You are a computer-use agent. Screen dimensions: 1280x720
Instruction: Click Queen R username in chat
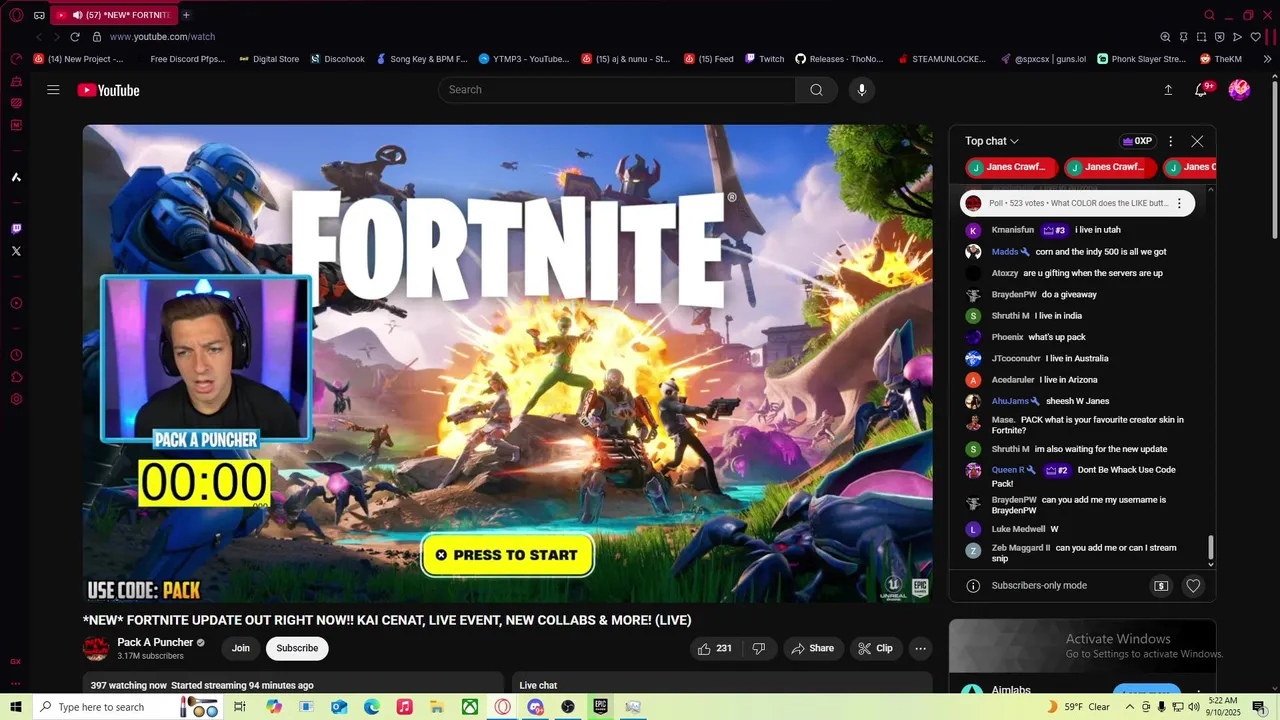point(1008,470)
